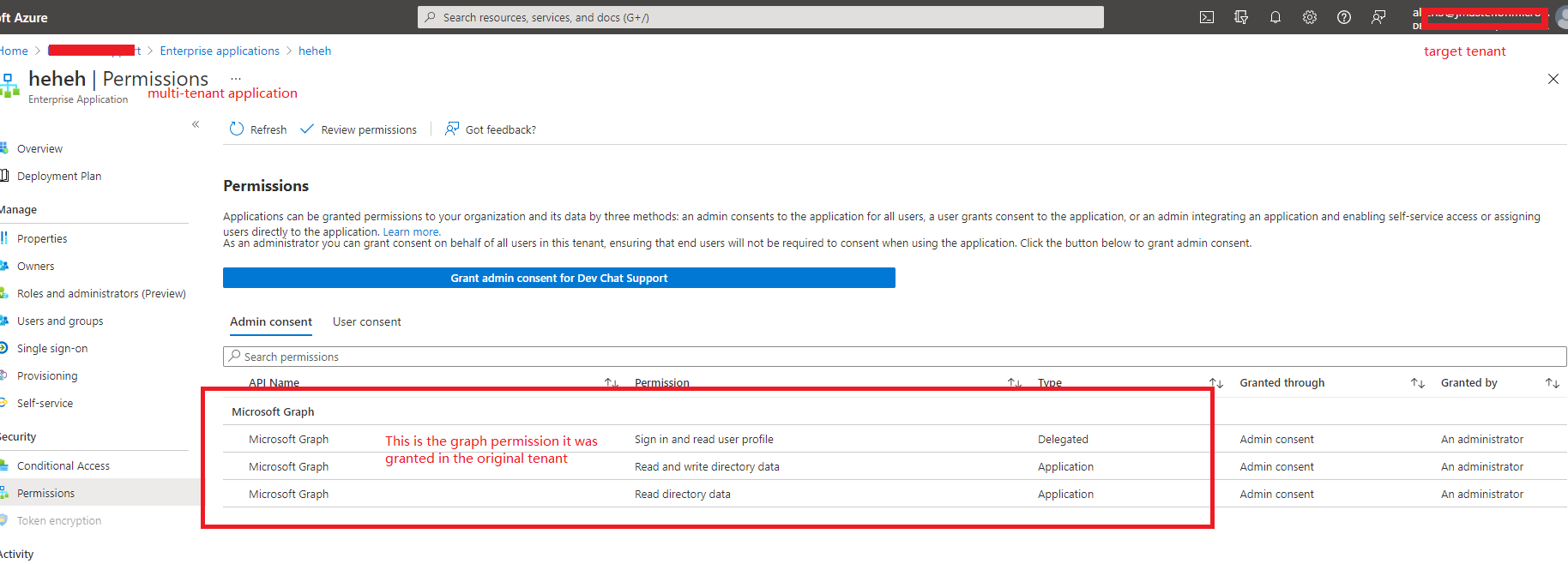This screenshot has height=564, width=1568.
Task: Close the Permissions blade
Action: pos(1553,79)
